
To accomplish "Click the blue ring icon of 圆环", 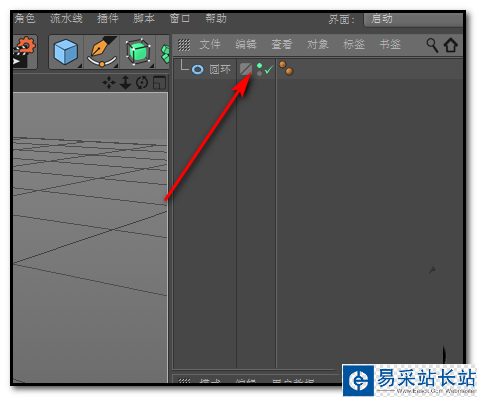I will [198, 70].
